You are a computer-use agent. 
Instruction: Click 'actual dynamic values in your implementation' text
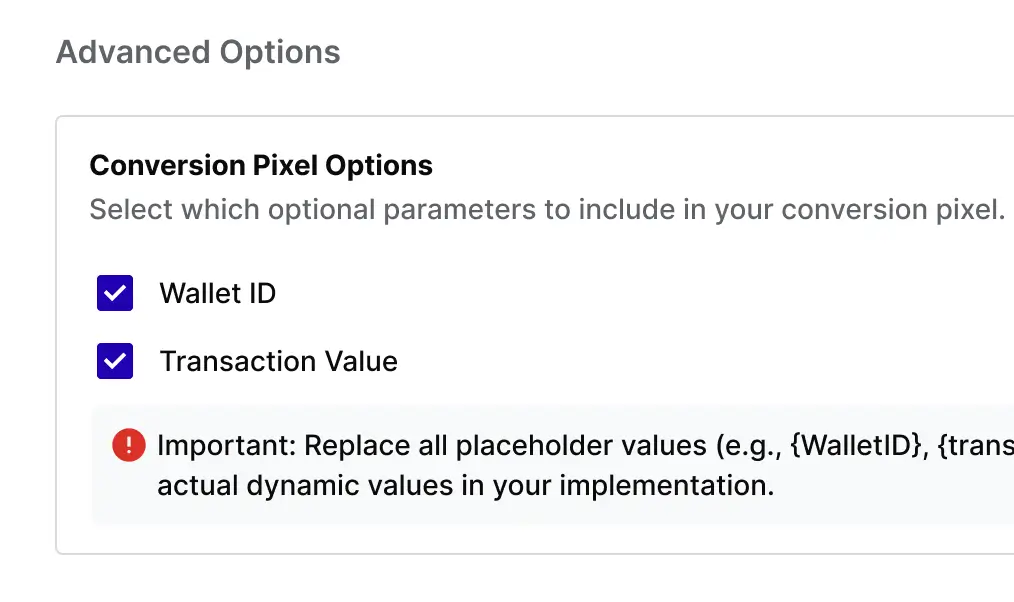click(x=465, y=487)
